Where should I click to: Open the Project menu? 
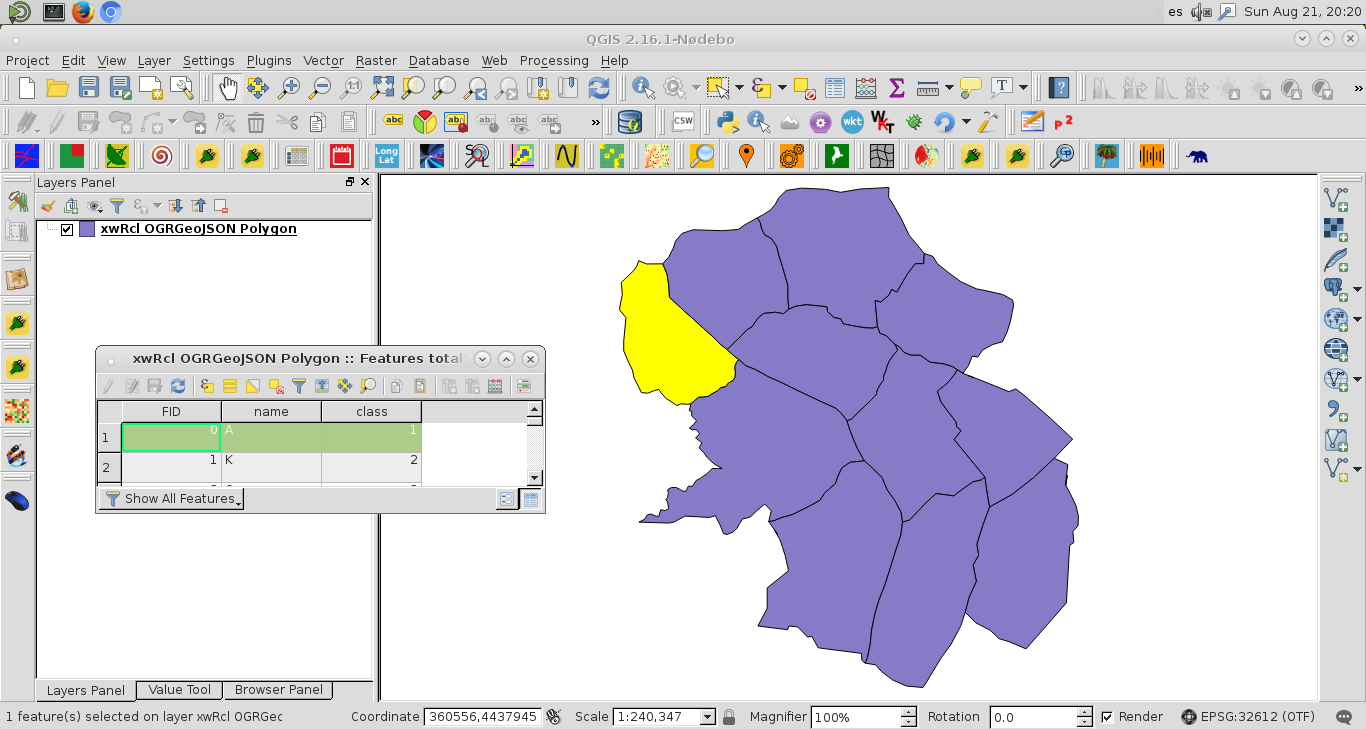(x=27, y=61)
